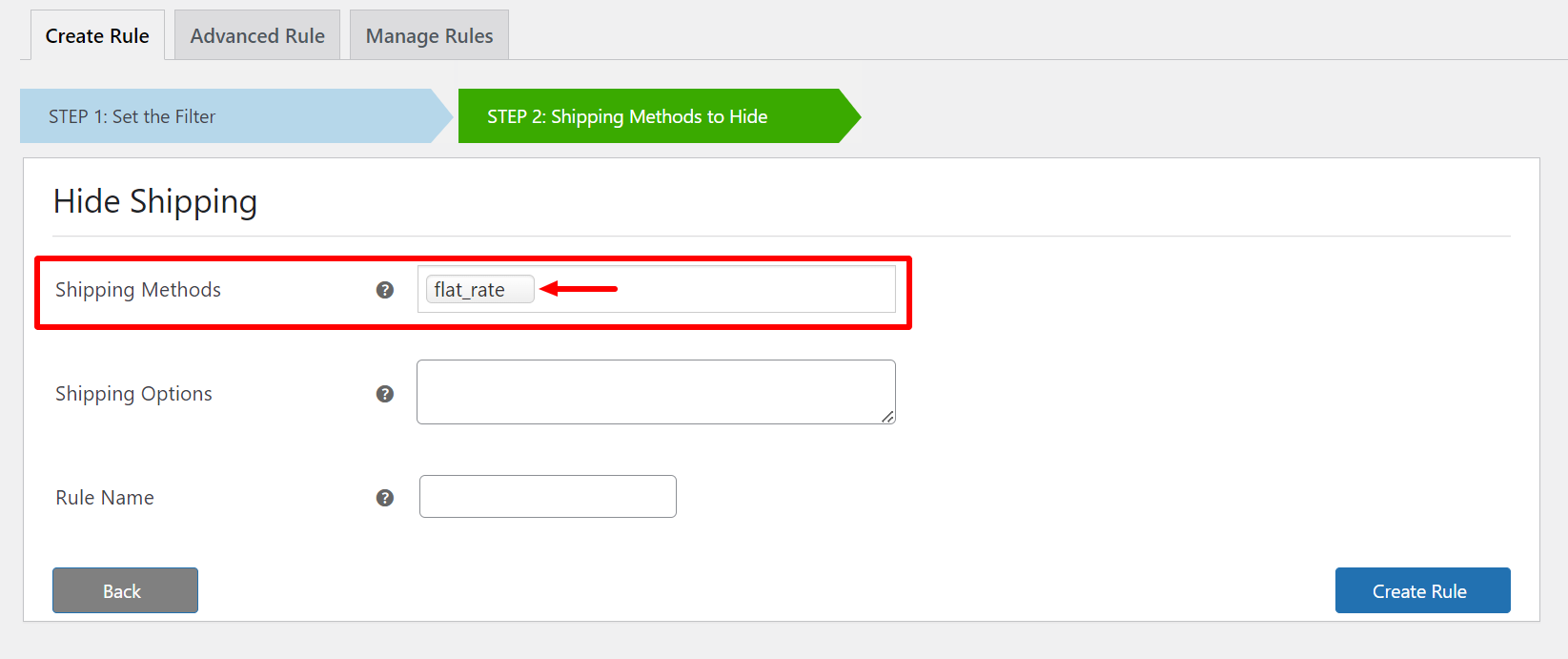Screen dimensions: 1568x659
Task: Click the blue Create Rule button
Action: click(1422, 590)
